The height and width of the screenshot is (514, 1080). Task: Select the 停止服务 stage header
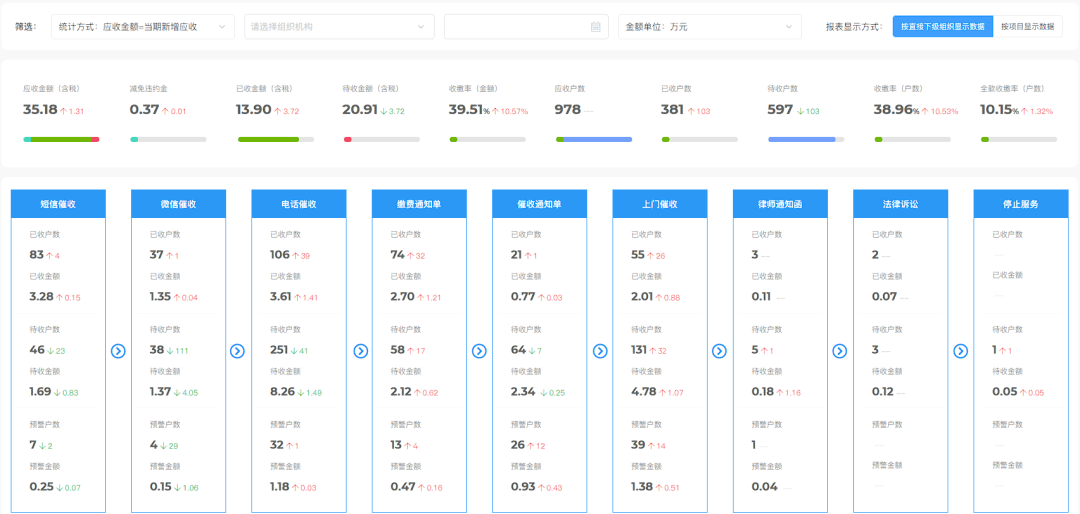(1021, 204)
